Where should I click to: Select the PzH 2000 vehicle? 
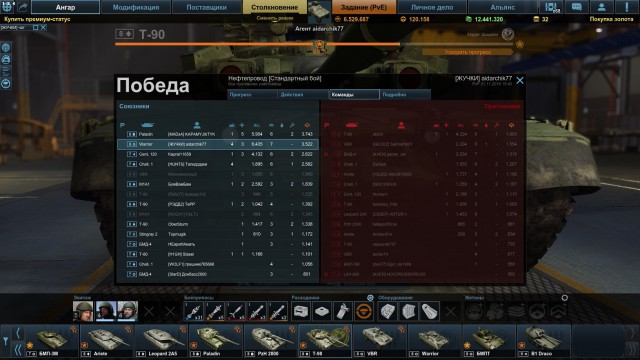tap(271, 341)
